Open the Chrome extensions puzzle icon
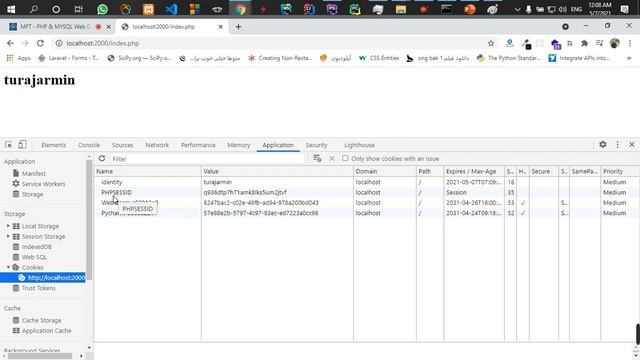Image resolution: width=640 pixels, height=360 pixels. (x=584, y=43)
